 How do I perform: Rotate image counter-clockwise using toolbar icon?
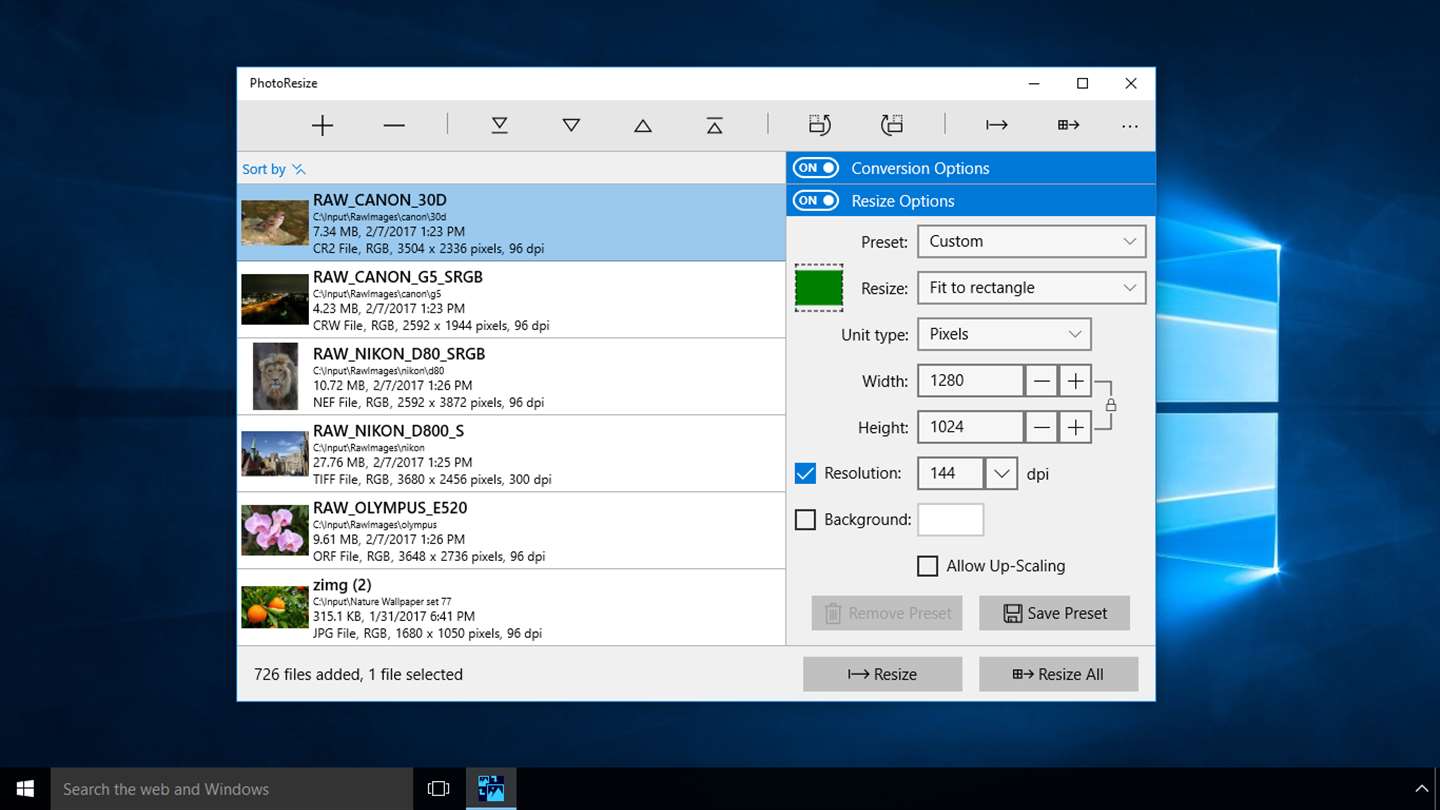820,126
